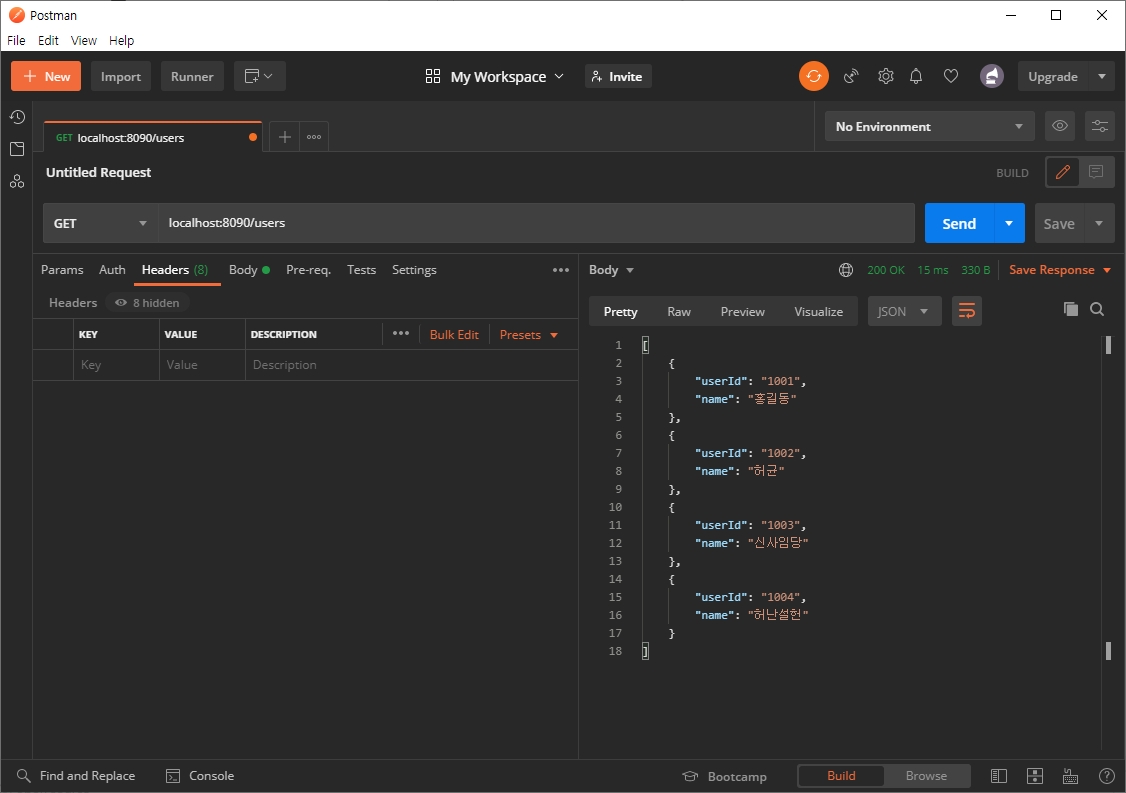This screenshot has width=1126, height=793.
Task: Open headers table column options ellipsis
Action: point(401,333)
